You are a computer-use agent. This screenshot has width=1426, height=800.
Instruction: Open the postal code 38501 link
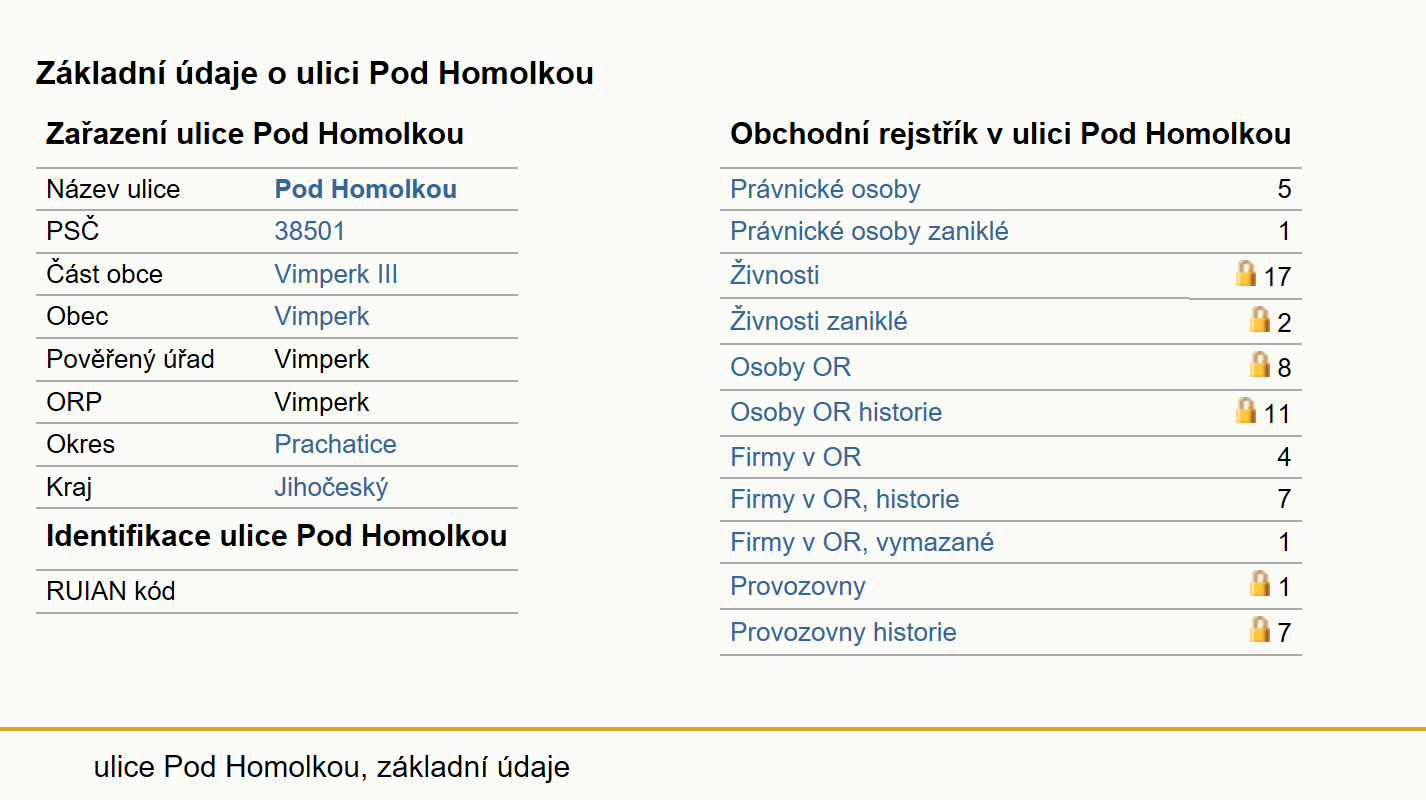(x=310, y=232)
